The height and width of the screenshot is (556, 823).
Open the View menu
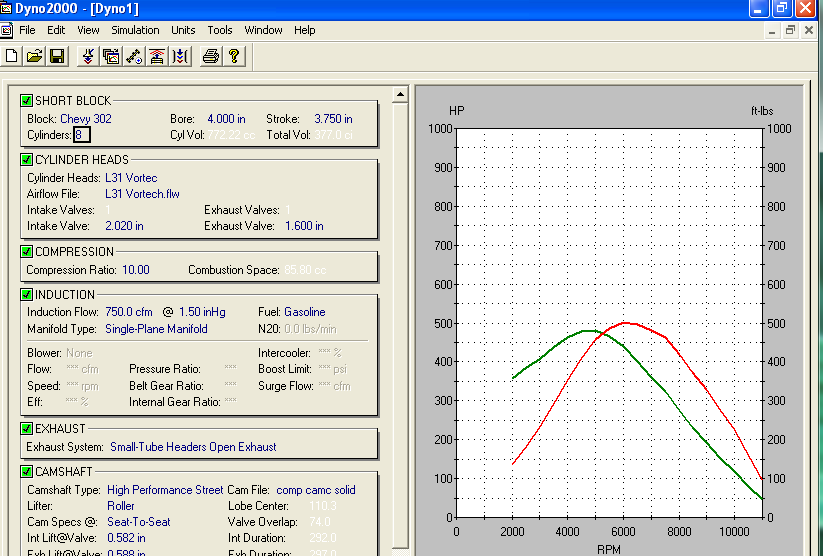coord(88,30)
